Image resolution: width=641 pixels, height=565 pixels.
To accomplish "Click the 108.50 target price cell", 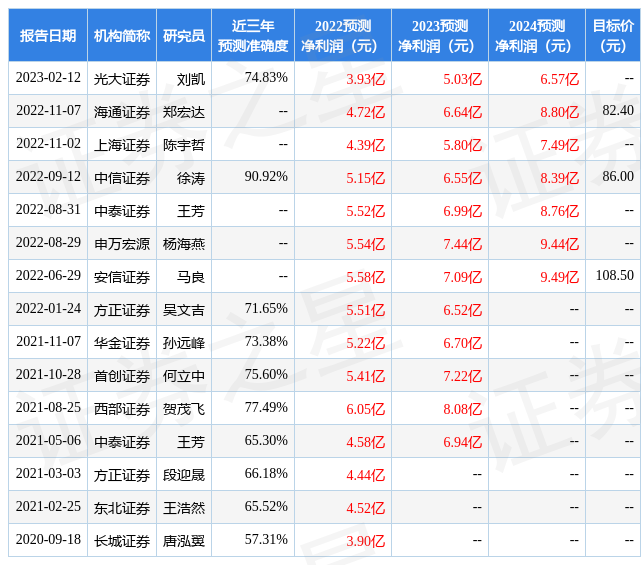I will click(614, 275).
